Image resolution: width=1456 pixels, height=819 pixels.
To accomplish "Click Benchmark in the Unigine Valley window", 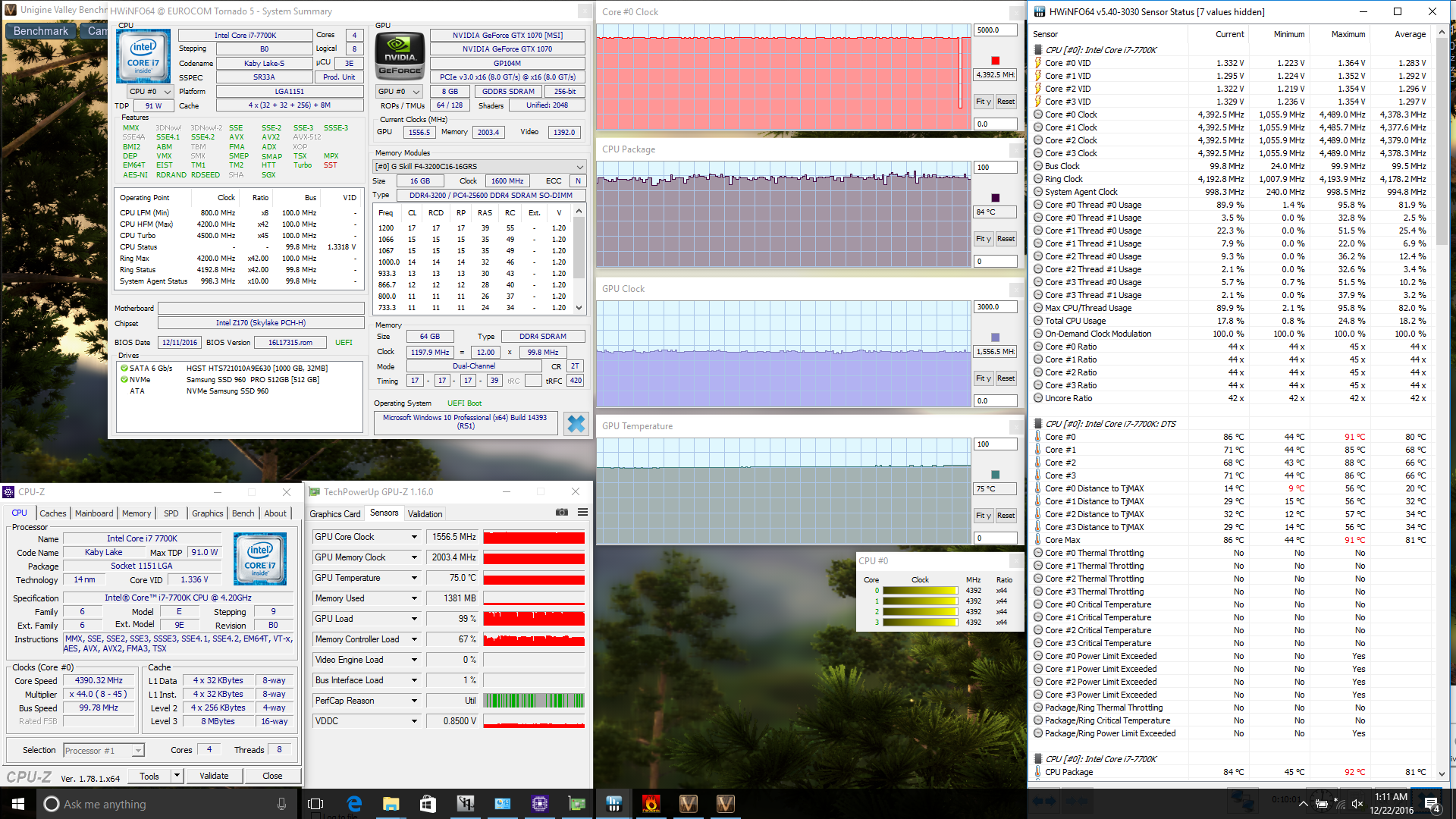I will (x=41, y=31).
